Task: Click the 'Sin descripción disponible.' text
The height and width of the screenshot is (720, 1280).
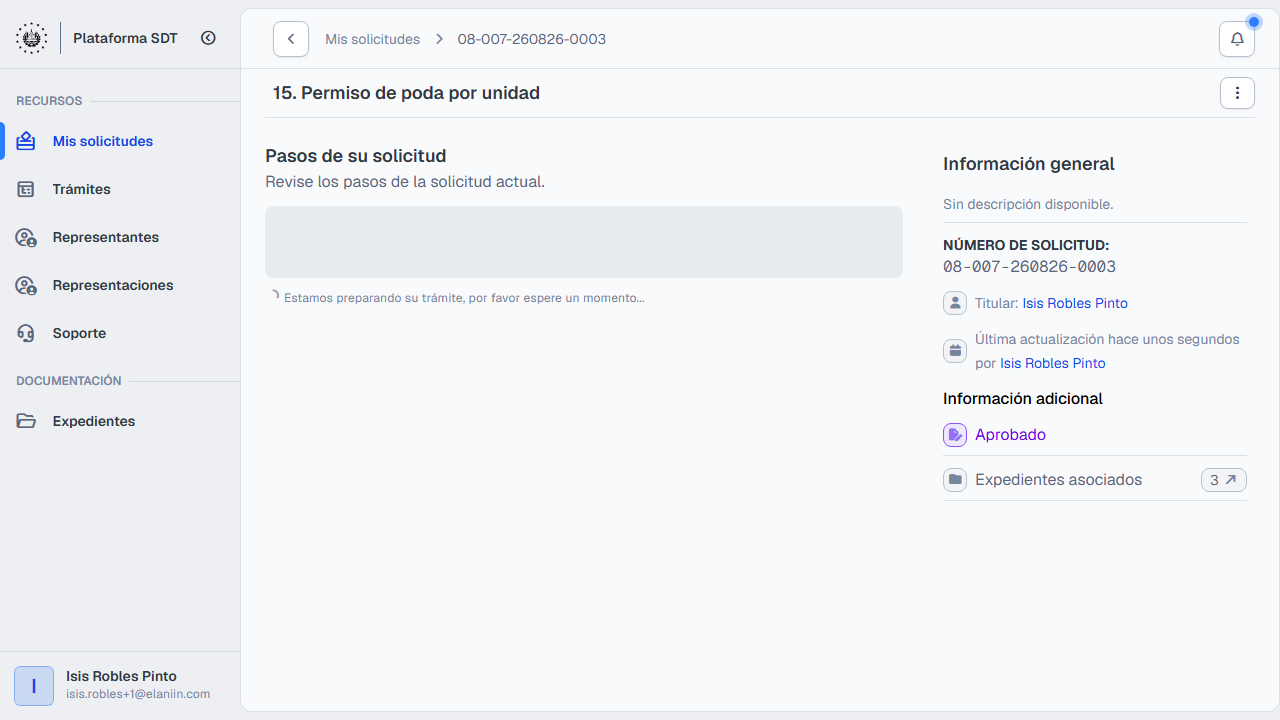Action: [1028, 204]
